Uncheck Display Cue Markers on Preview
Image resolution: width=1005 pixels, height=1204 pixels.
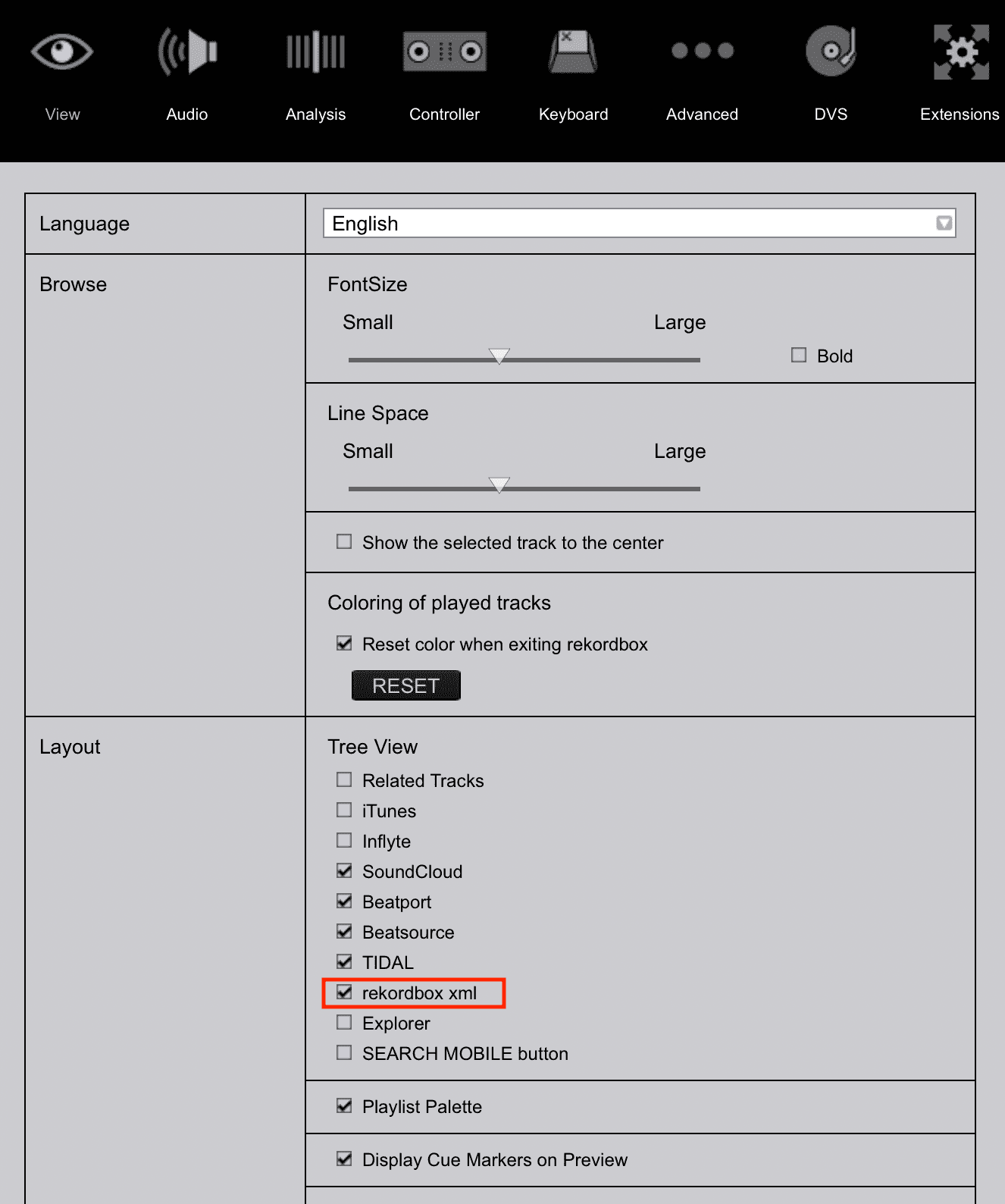344,1159
